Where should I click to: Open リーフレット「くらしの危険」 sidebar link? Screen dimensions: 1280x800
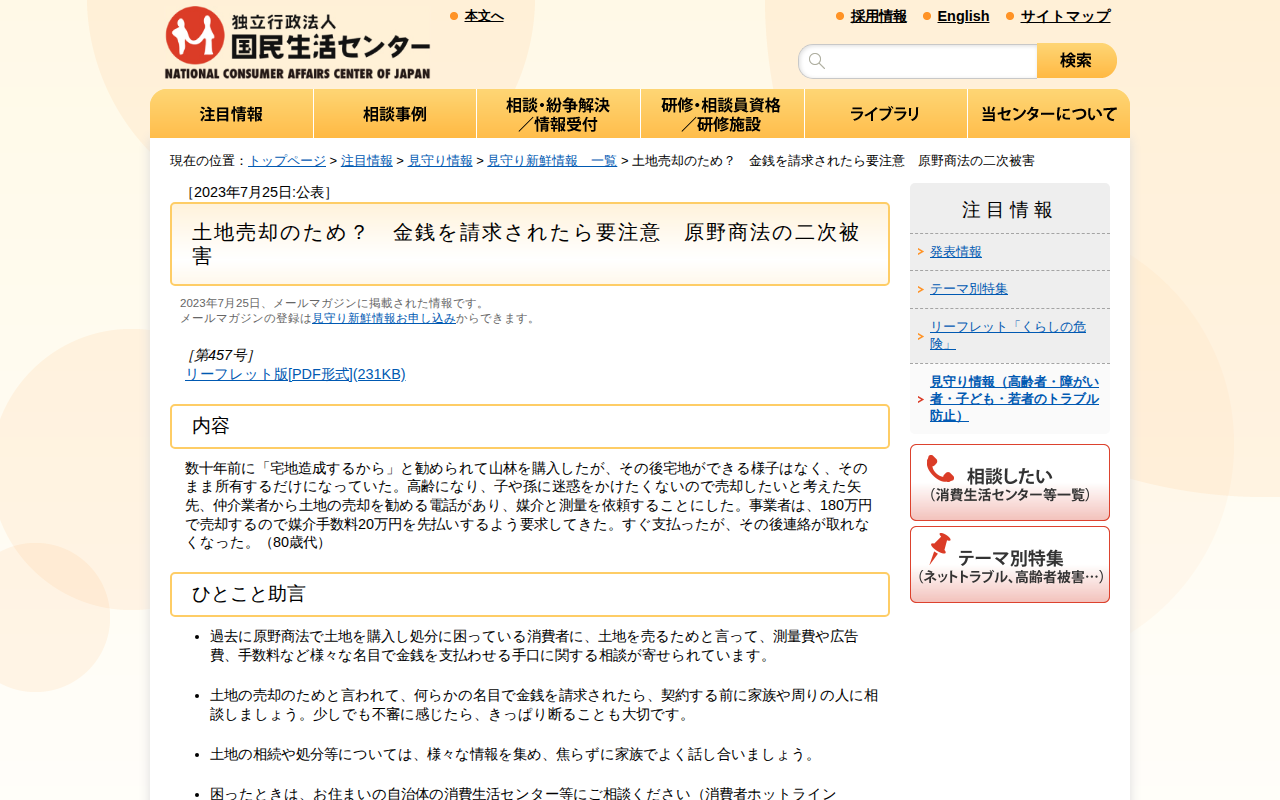pyautogui.click(x=1008, y=335)
